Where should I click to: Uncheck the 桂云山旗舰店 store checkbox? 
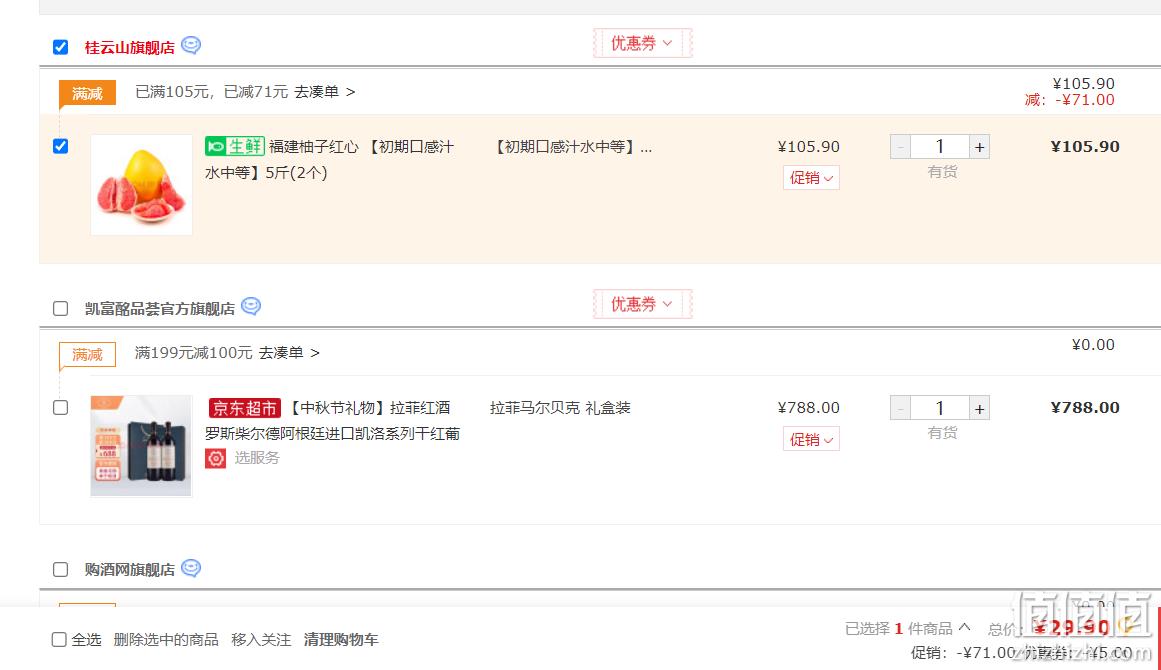coord(61,47)
